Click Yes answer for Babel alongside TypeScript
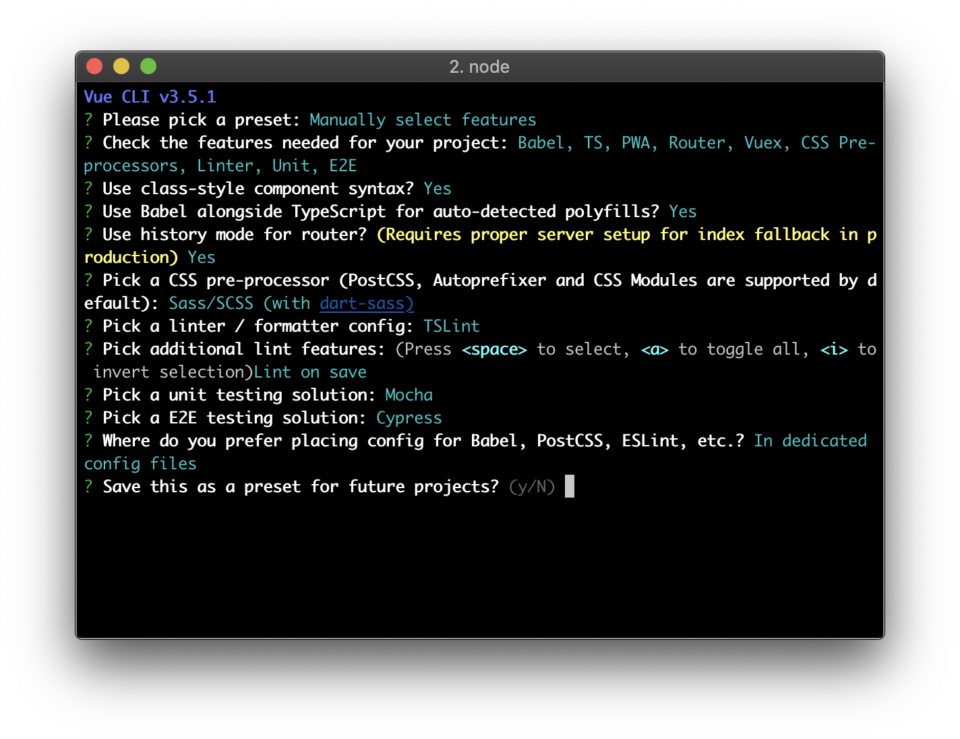Image resolution: width=960 pixels, height=739 pixels. tap(682, 211)
